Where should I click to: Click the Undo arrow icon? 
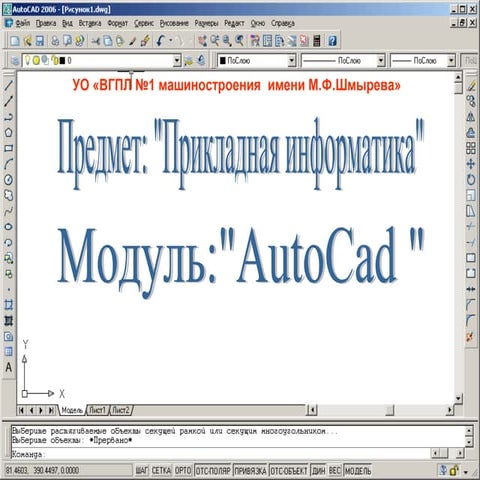tap(161, 41)
